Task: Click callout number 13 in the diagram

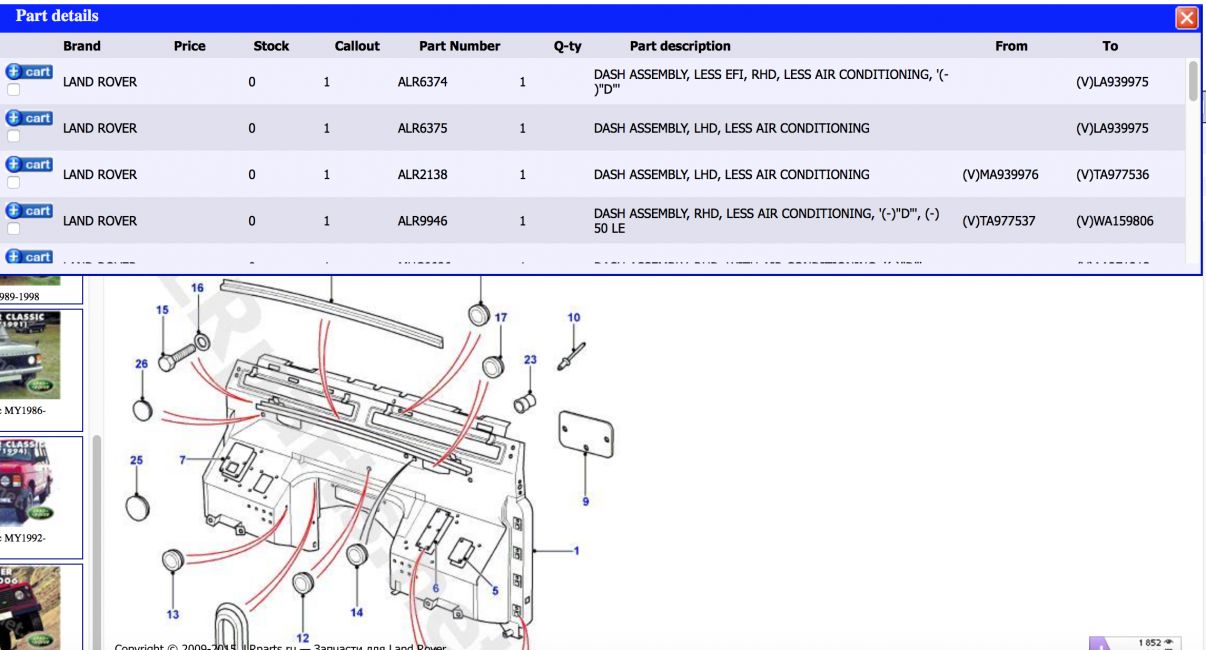Action: click(173, 614)
